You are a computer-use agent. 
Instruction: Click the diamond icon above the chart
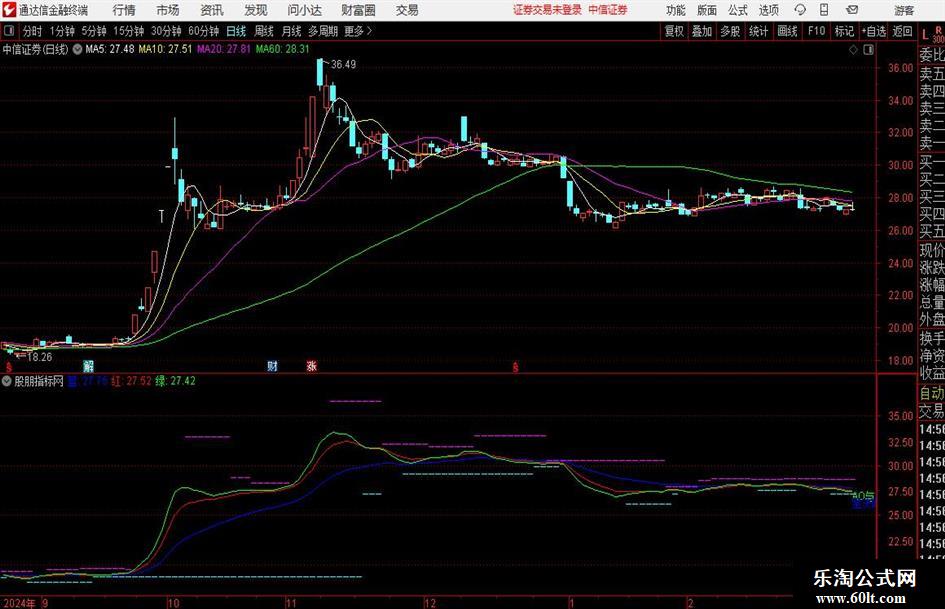point(853,50)
